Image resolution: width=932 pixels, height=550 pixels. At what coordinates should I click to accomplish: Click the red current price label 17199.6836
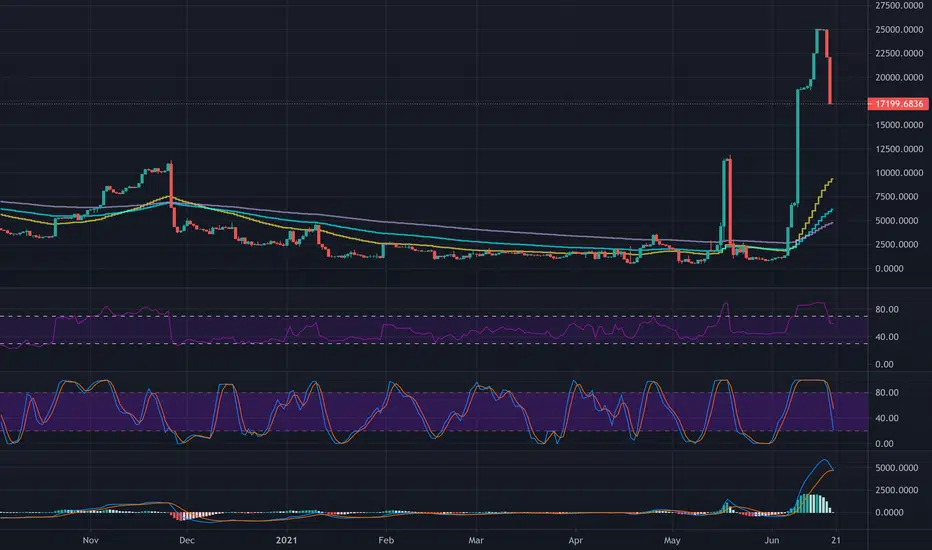(x=898, y=104)
